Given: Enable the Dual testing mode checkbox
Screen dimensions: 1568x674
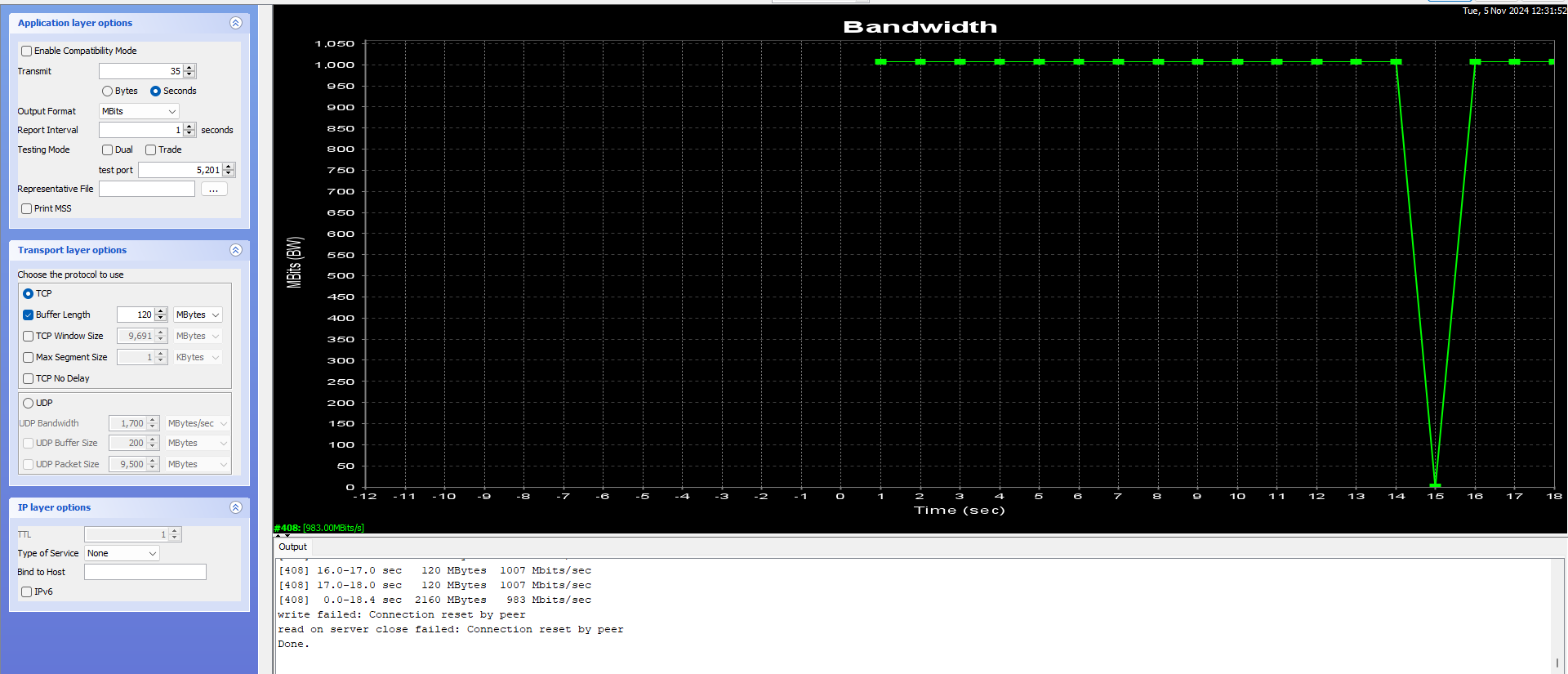Looking at the screenshot, I should (107, 150).
